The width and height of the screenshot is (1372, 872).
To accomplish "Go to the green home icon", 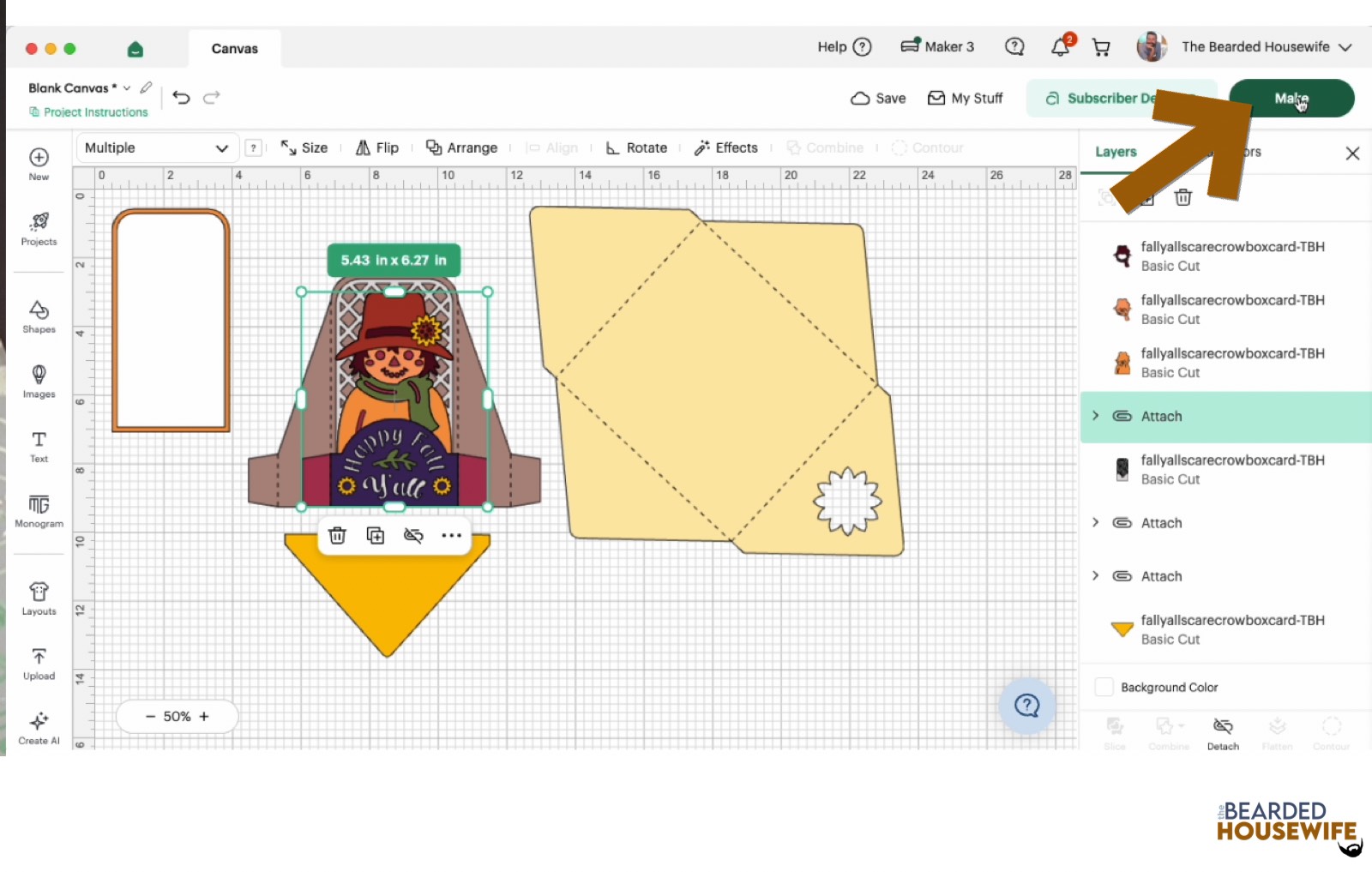I will click(x=135, y=49).
